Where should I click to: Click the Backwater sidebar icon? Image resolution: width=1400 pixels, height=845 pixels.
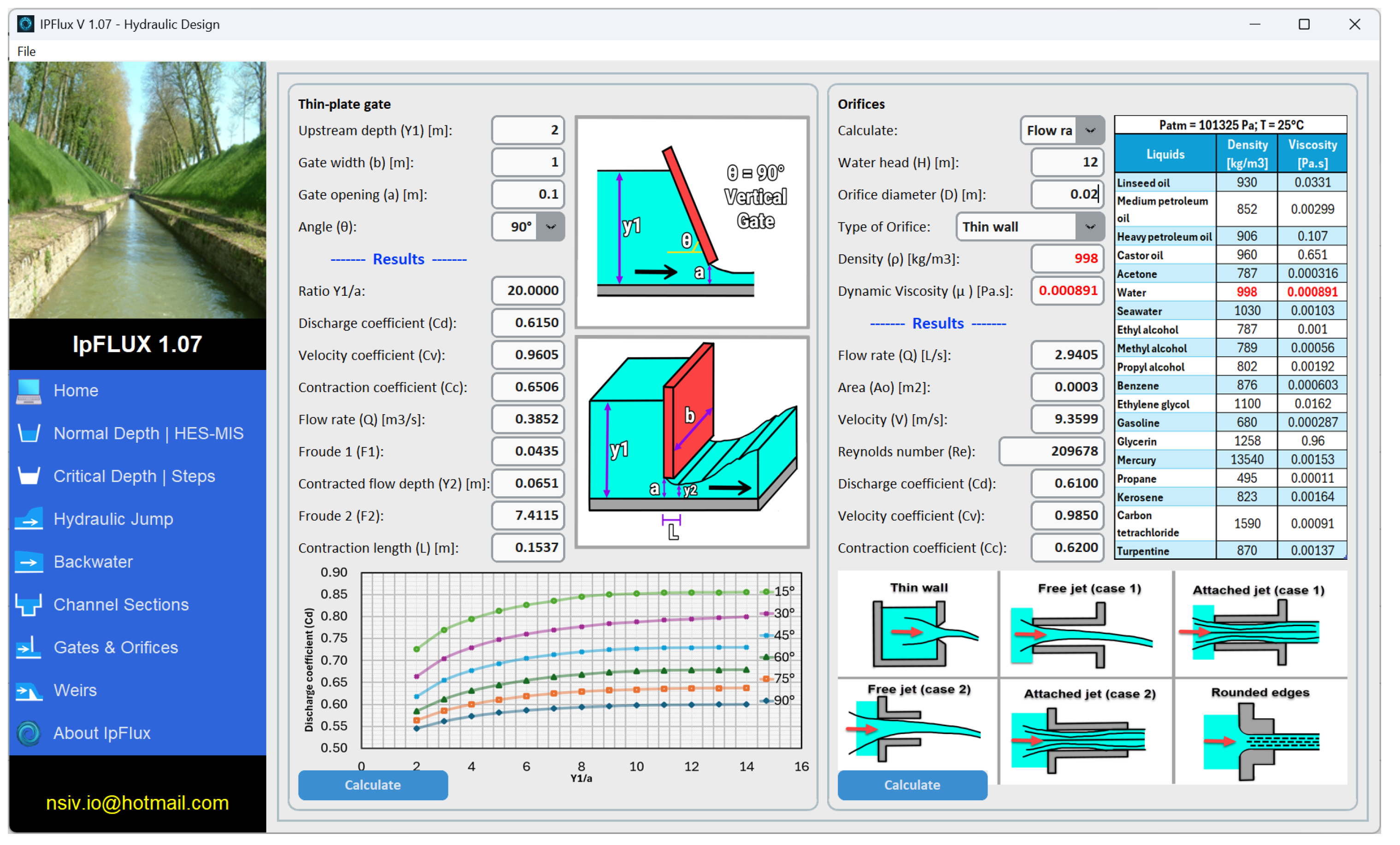point(29,563)
